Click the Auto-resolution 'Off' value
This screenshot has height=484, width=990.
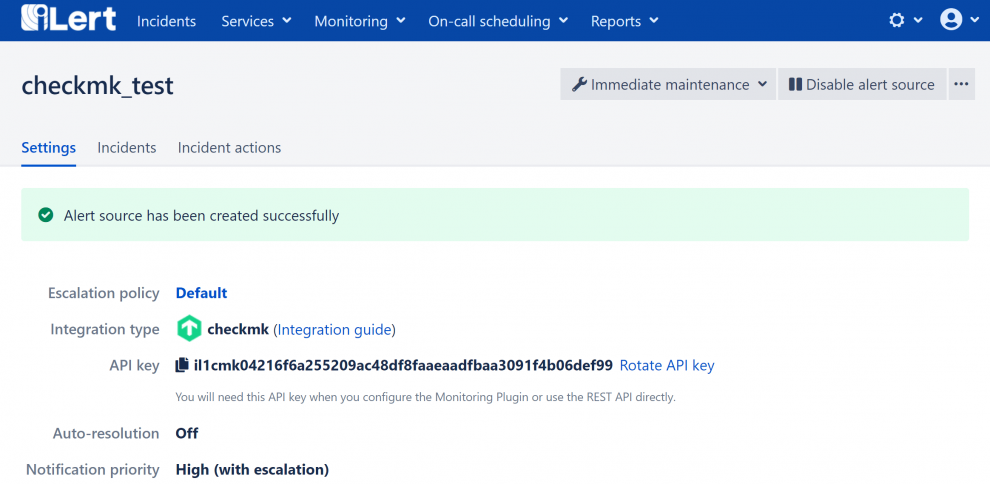click(187, 434)
